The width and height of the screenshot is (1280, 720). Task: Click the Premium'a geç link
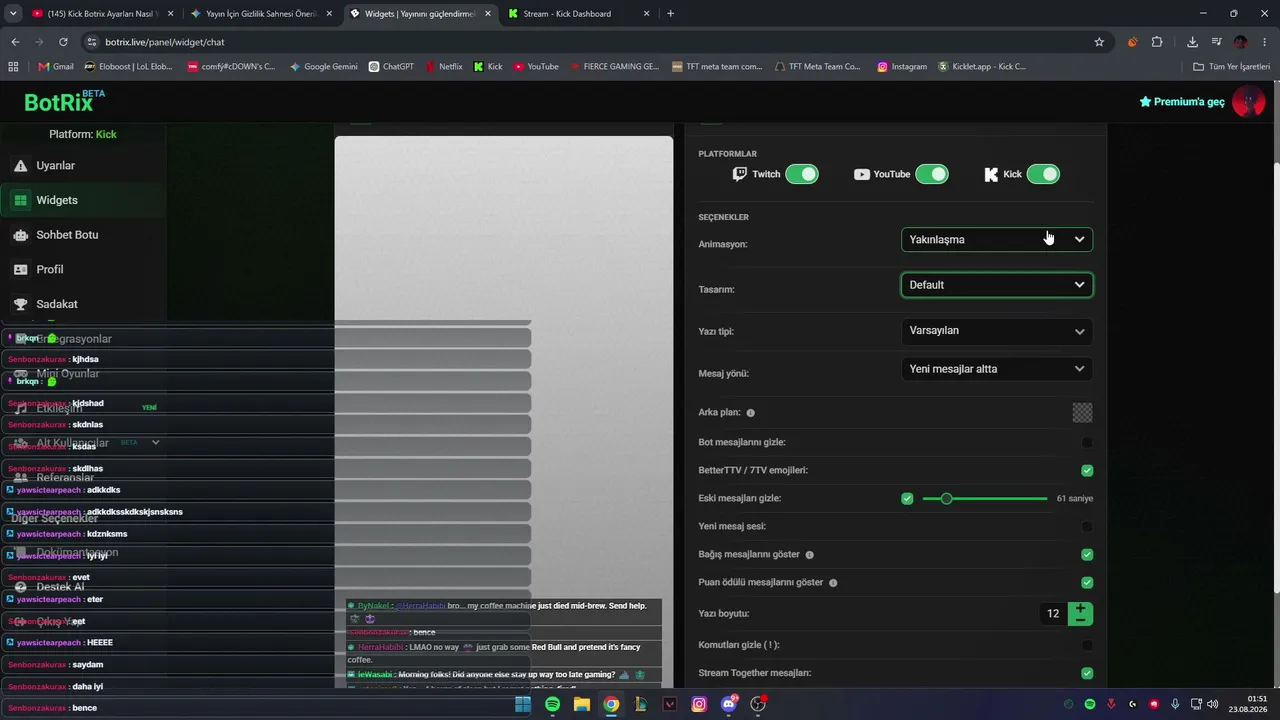pos(1182,102)
